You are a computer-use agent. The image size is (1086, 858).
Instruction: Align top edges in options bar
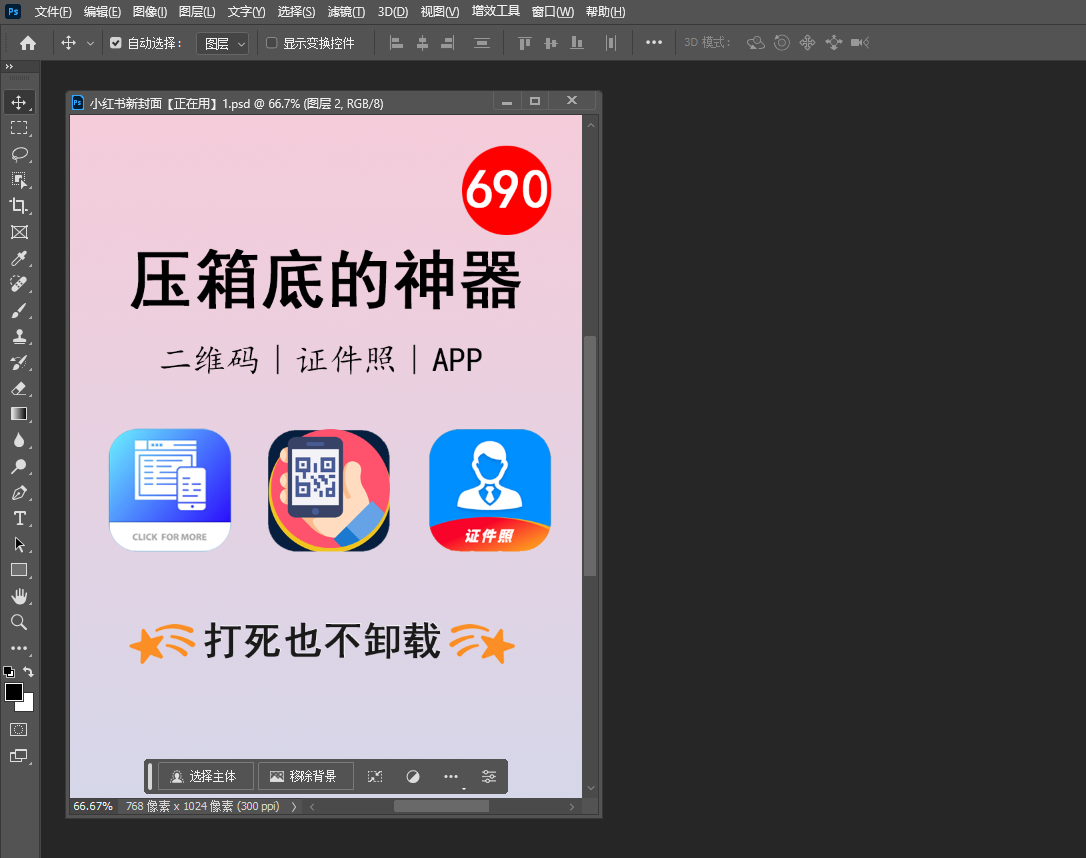click(x=525, y=43)
